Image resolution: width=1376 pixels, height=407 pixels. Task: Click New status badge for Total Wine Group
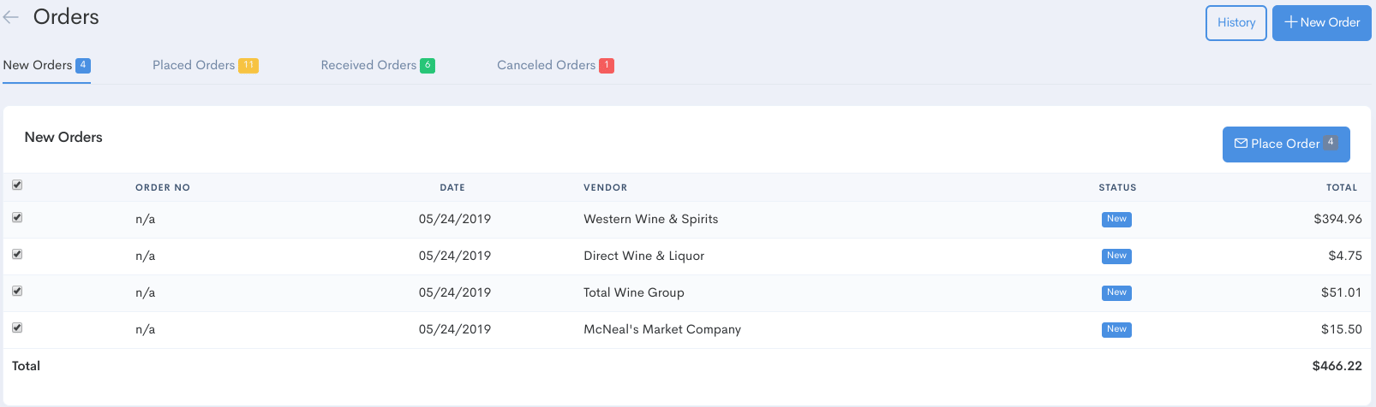pyautogui.click(x=1116, y=293)
